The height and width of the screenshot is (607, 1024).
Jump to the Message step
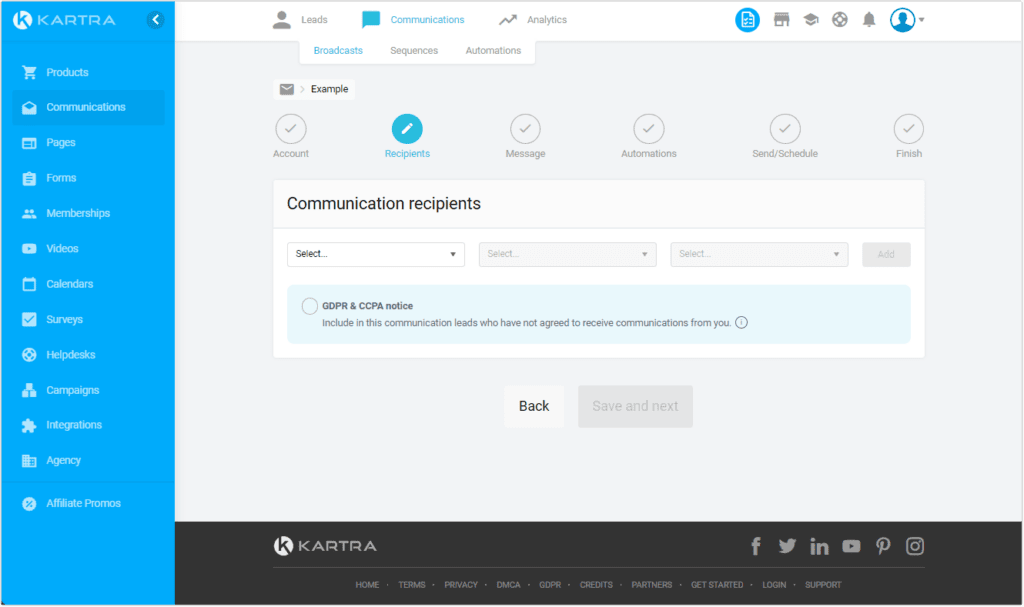point(525,137)
